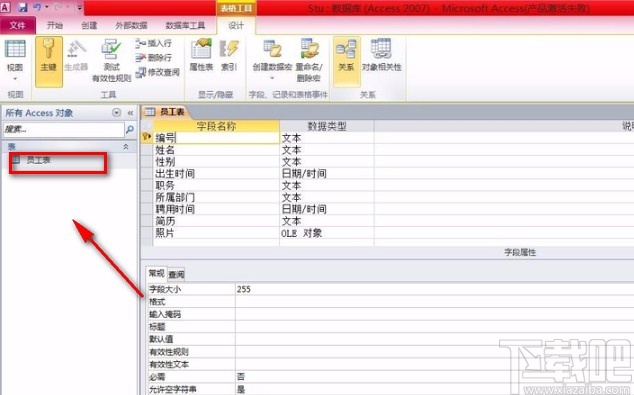Click the 所属部门 field name cell

tap(216, 197)
